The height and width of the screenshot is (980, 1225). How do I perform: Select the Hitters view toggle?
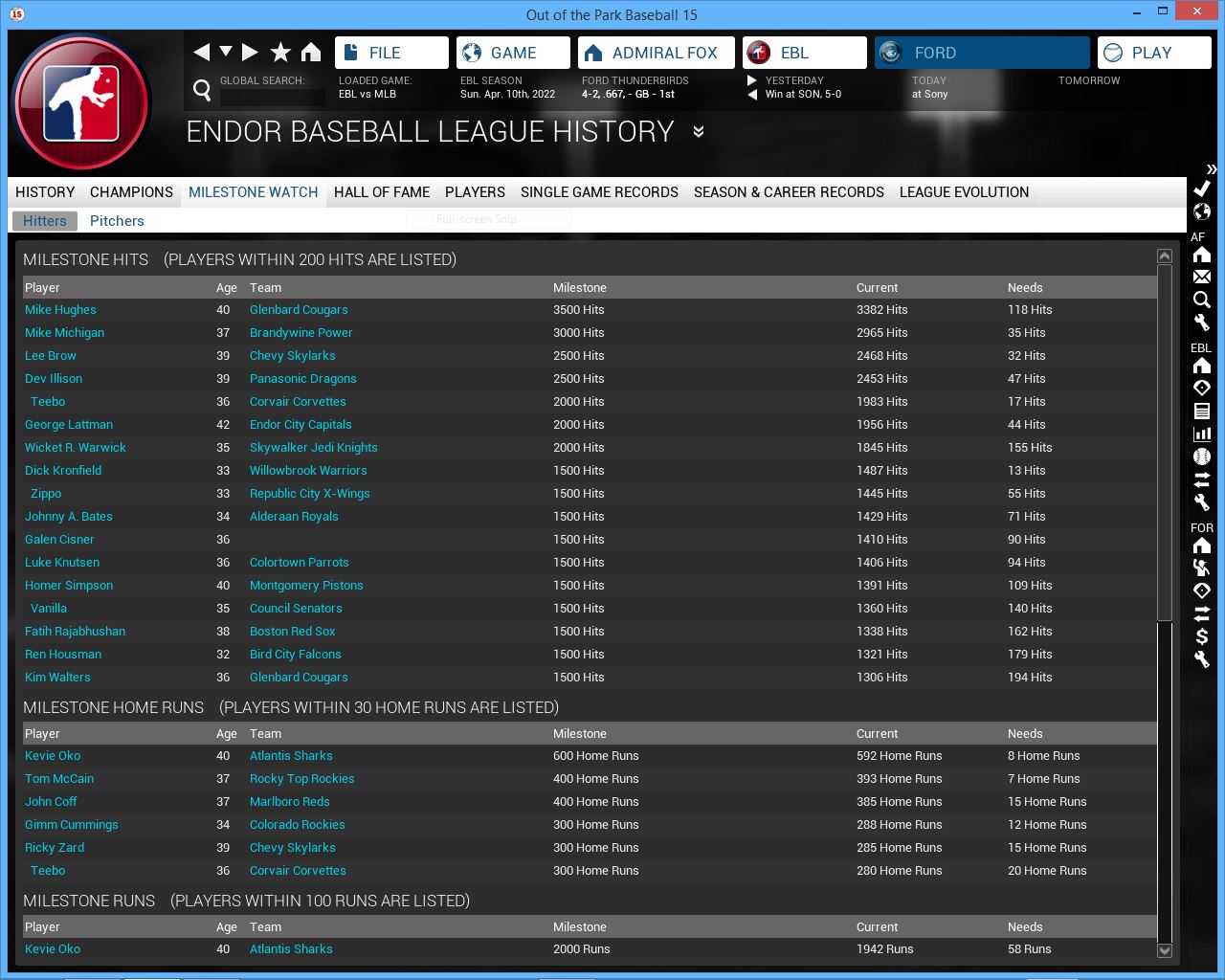point(45,221)
